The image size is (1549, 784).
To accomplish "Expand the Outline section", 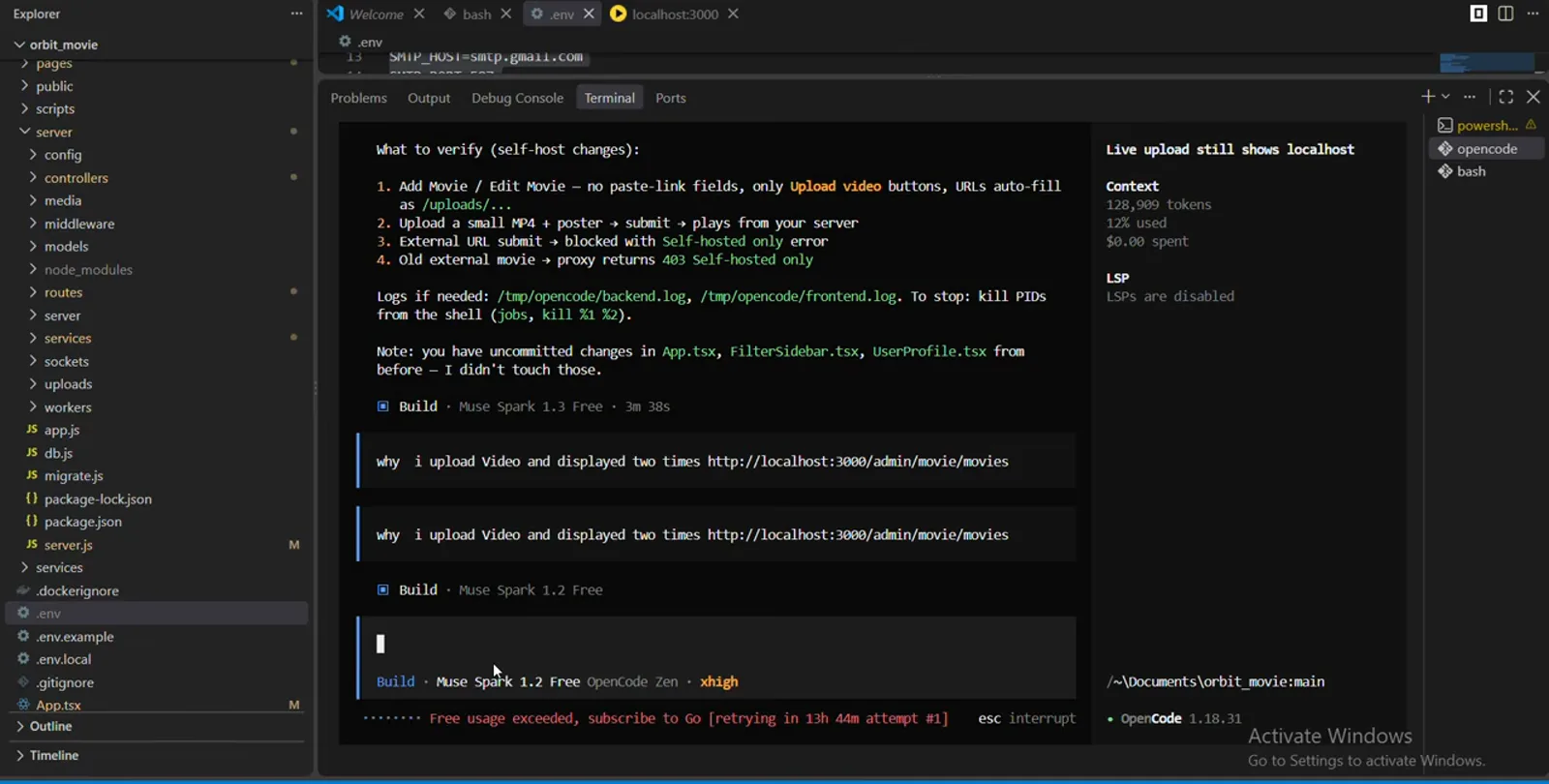I will tap(50, 726).
